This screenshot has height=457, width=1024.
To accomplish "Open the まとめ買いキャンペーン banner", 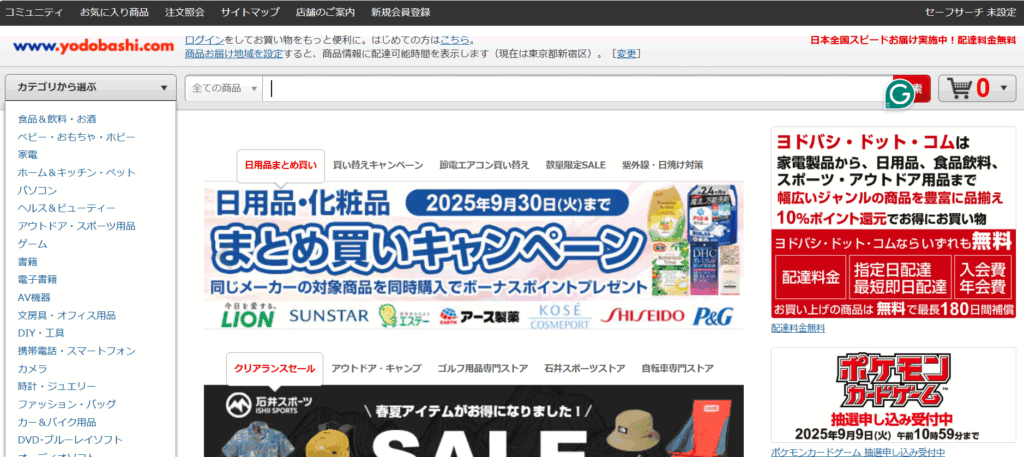I will point(473,255).
